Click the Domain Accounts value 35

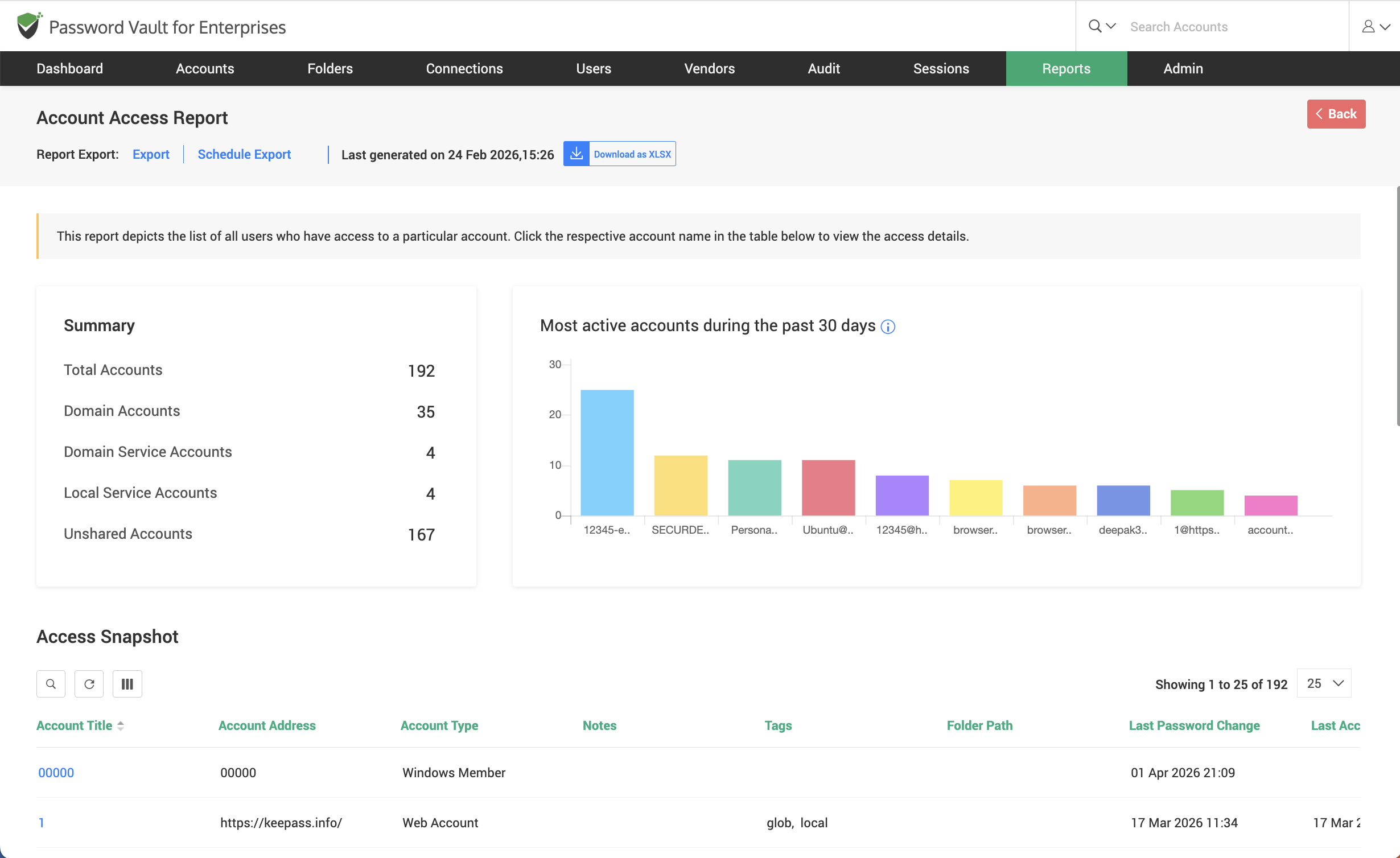tap(426, 412)
